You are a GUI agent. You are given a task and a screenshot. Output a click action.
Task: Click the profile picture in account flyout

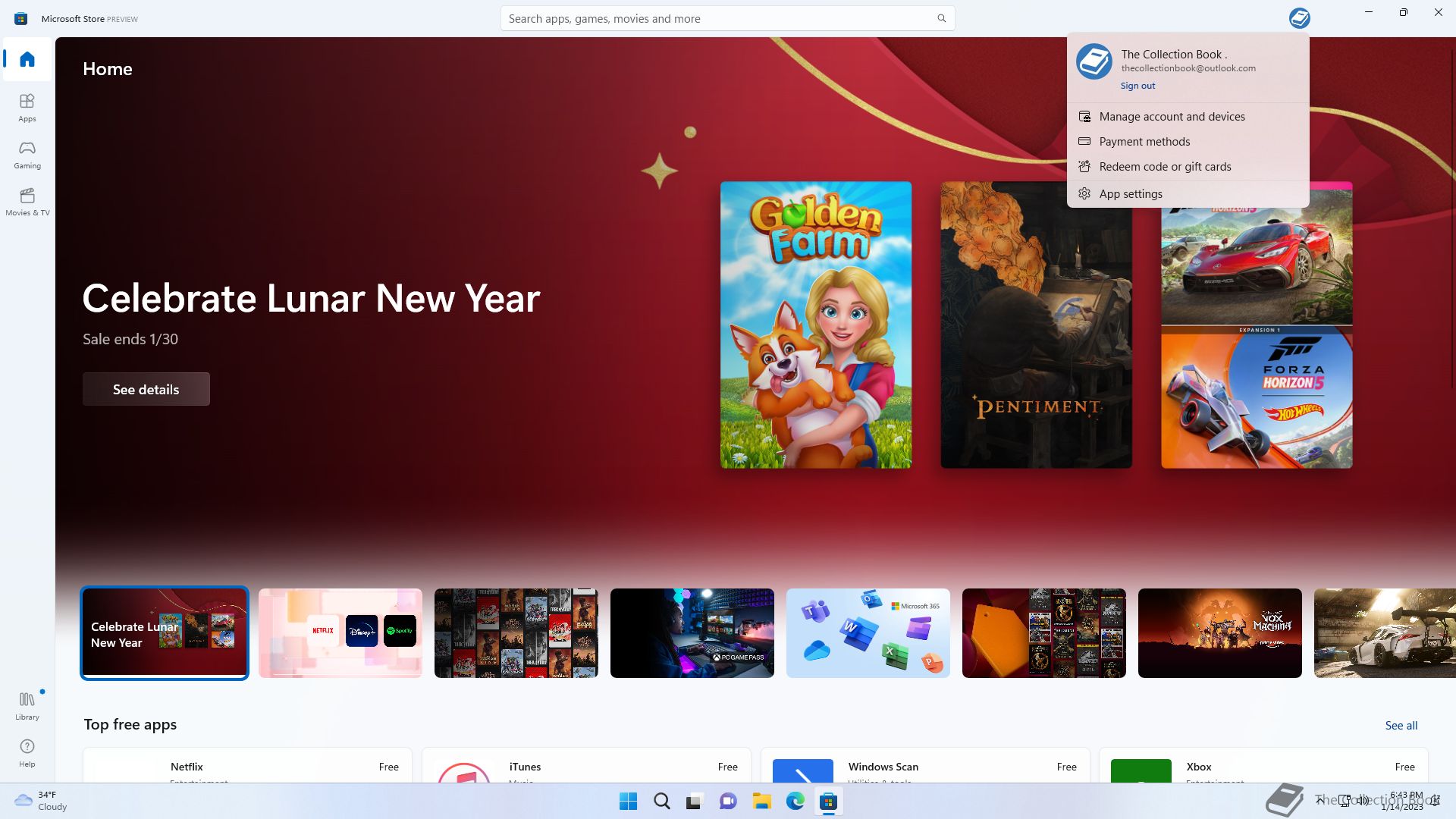(x=1094, y=61)
